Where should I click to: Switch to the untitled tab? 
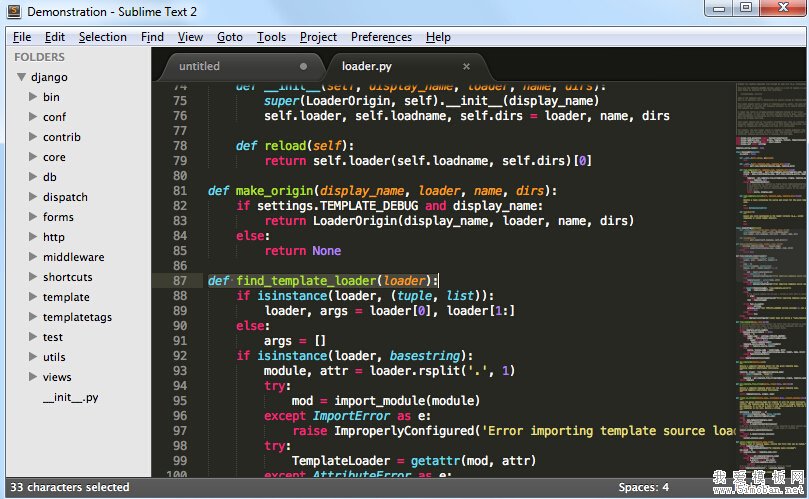(x=199, y=67)
